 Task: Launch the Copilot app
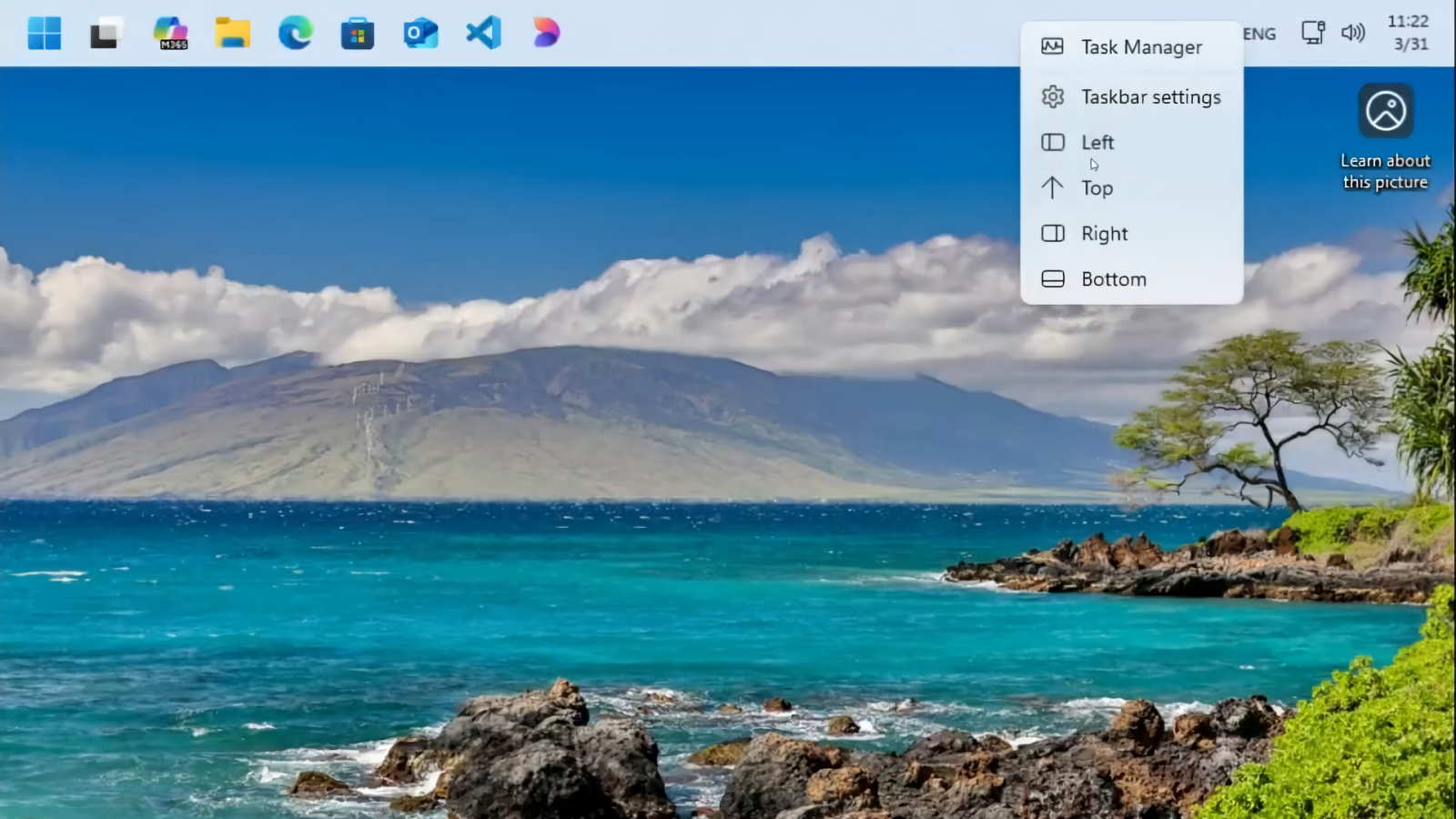click(x=544, y=34)
